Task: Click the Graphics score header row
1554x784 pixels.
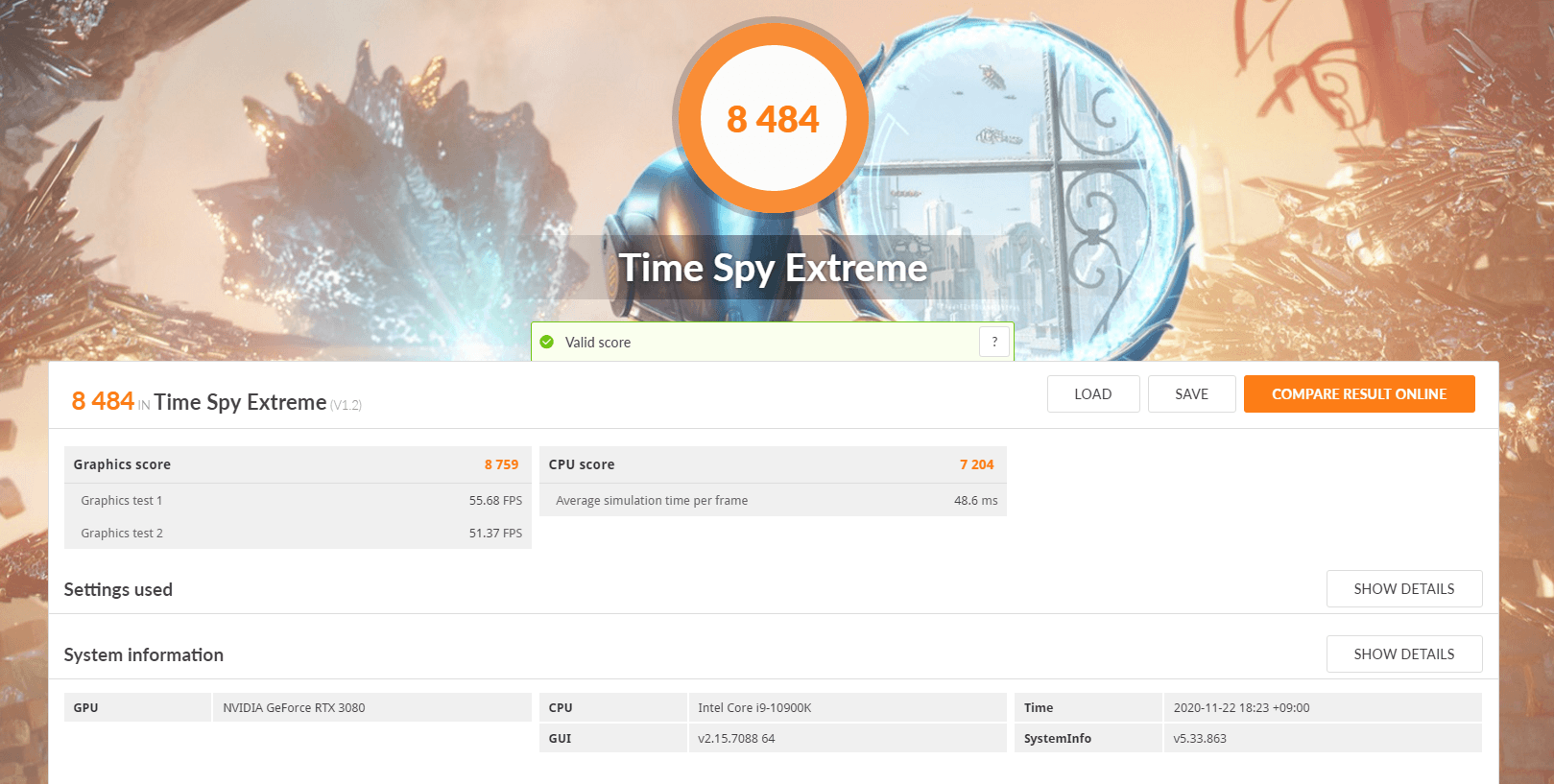Action: (x=298, y=464)
